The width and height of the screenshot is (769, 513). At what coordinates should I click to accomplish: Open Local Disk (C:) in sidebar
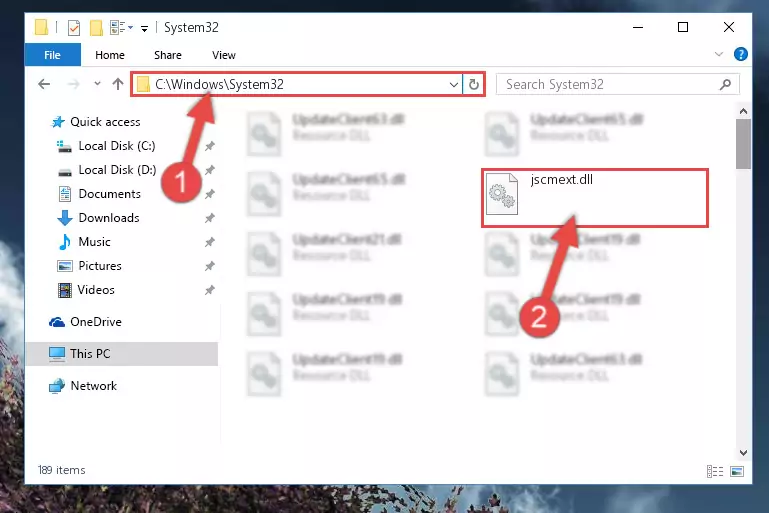tap(106, 146)
